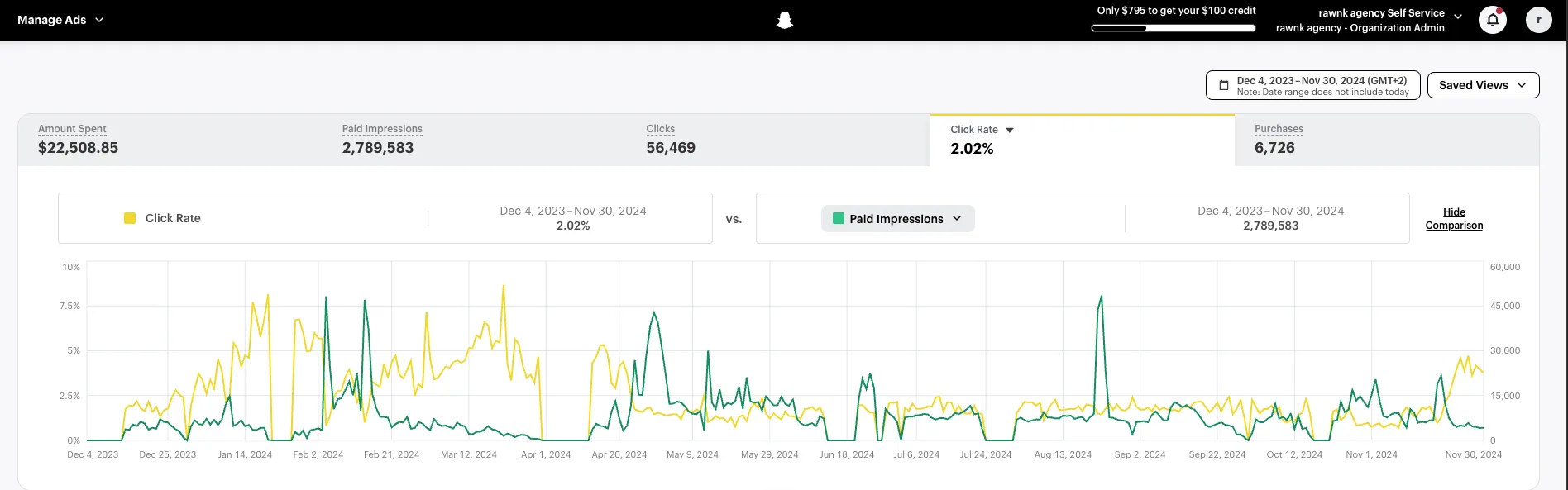This screenshot has width=1568, height=490.
Task: Click the $22,508.85 amount value
Action: (78, 148)
